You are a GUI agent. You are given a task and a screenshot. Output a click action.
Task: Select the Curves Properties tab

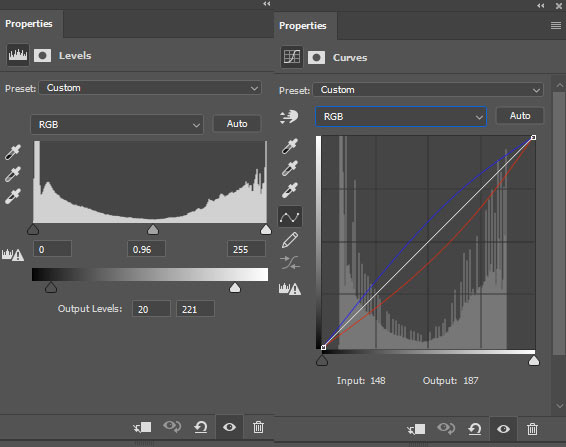[x=303, y=26]
